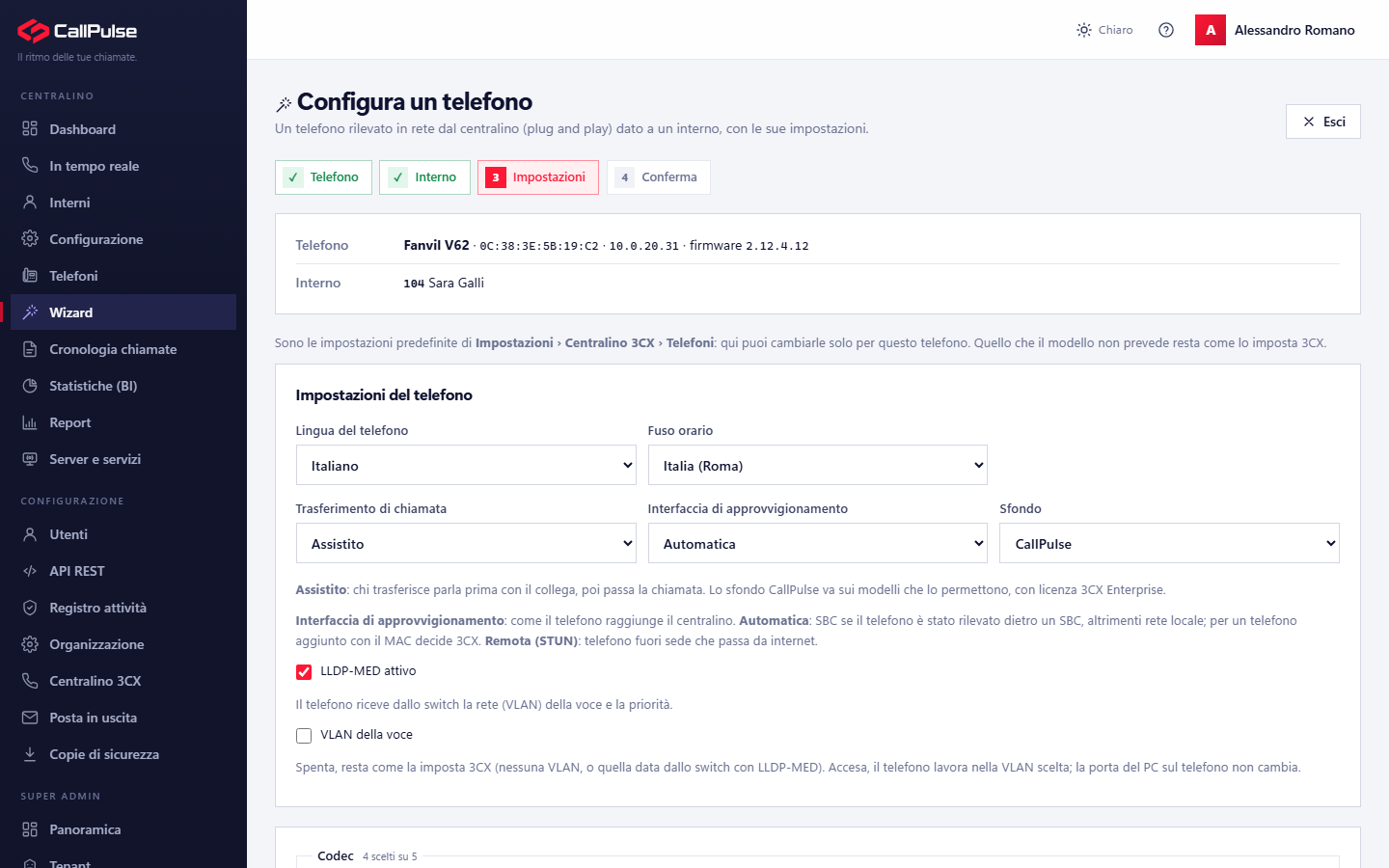The height and width of the screenshot is (868, 1389).
Task: Click the Codec section heading
Action: 336,855
